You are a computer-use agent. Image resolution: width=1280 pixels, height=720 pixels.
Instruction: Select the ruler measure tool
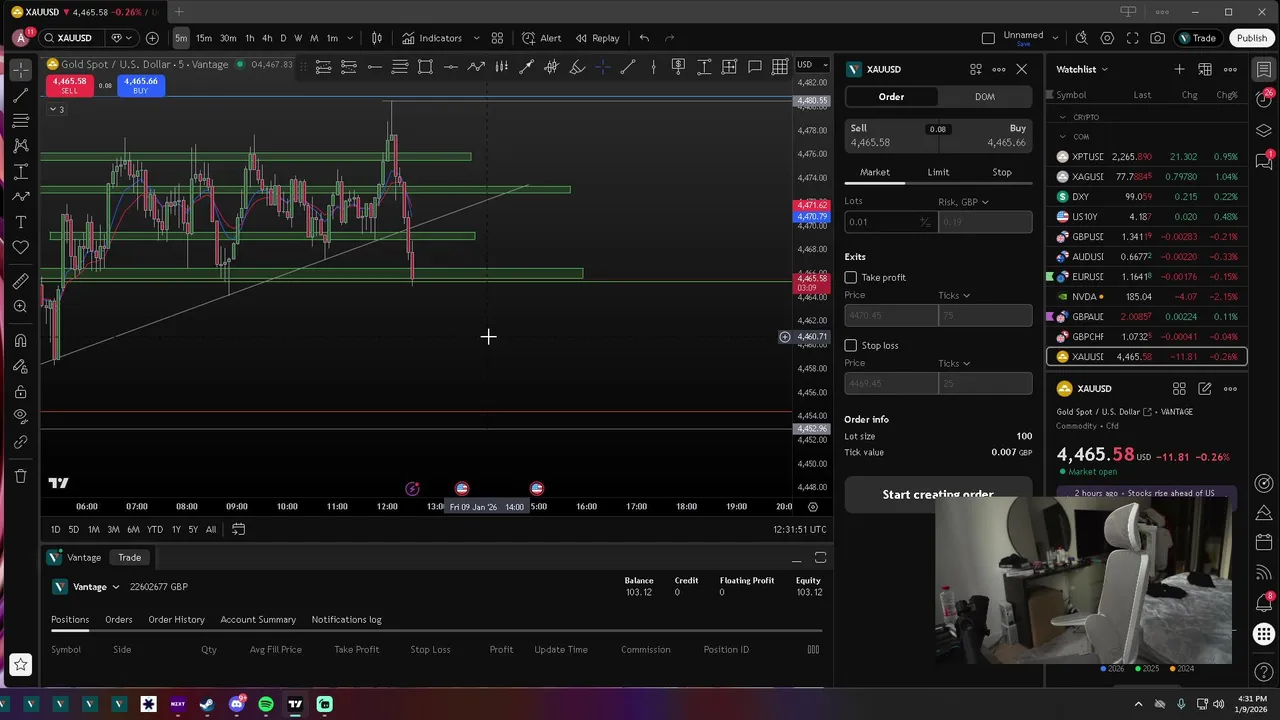point(20,282)
